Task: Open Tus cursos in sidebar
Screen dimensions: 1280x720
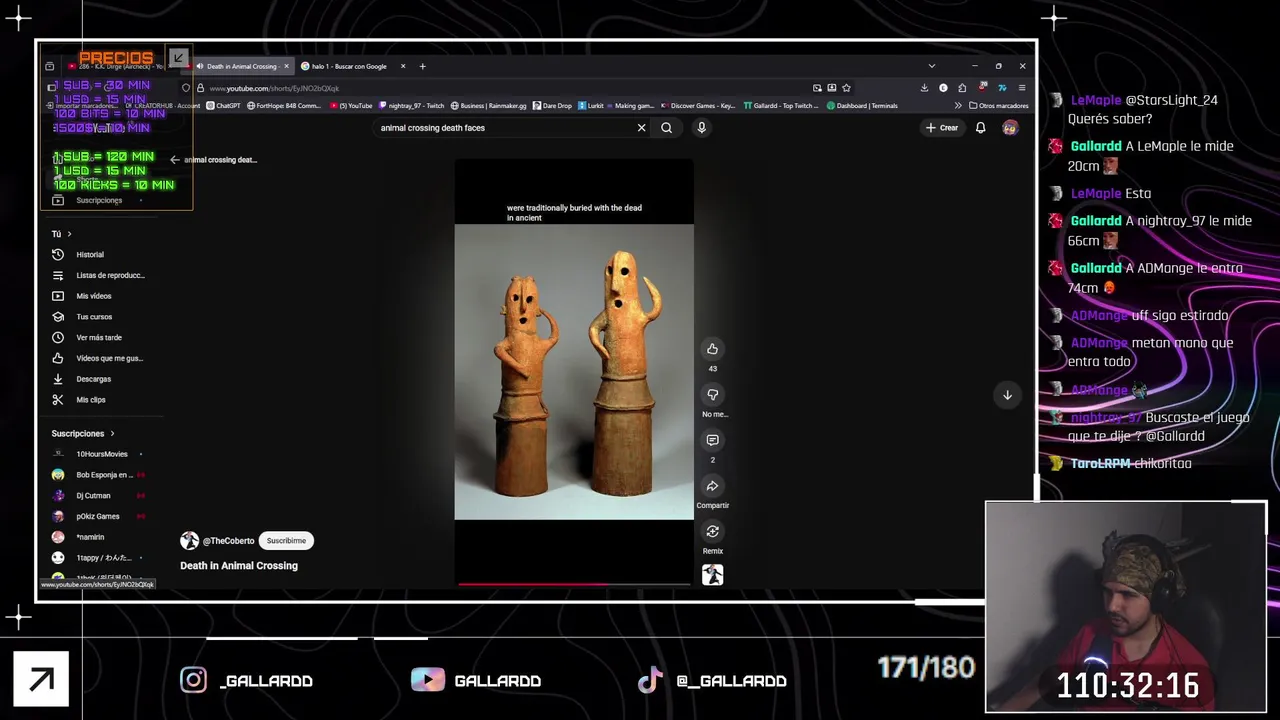Action: pos(95,317)
